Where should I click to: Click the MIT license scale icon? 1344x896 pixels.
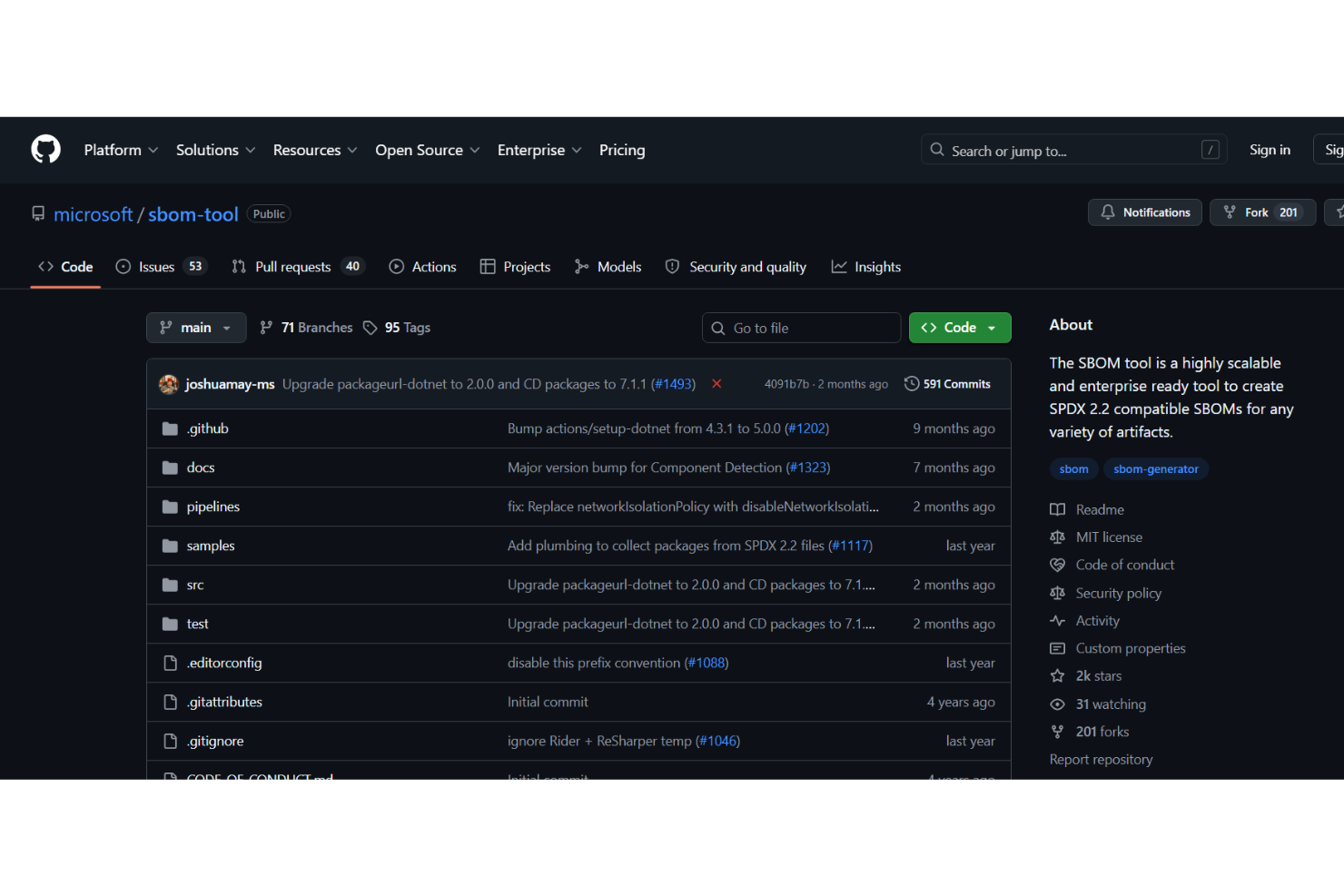point(1057,537)
